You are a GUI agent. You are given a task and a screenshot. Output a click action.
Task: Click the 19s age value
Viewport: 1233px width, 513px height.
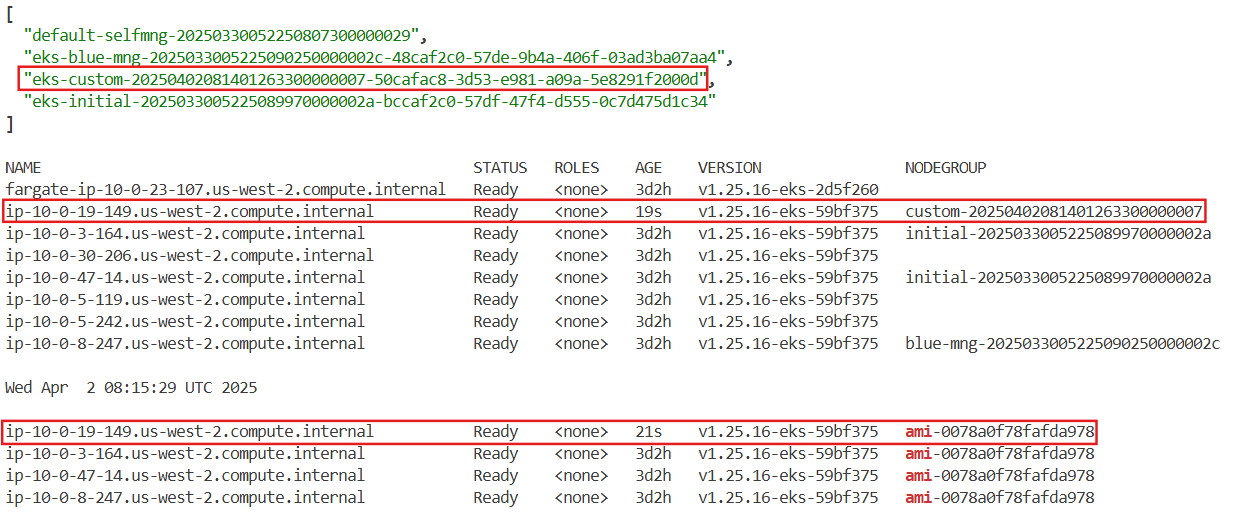(648, 212)
